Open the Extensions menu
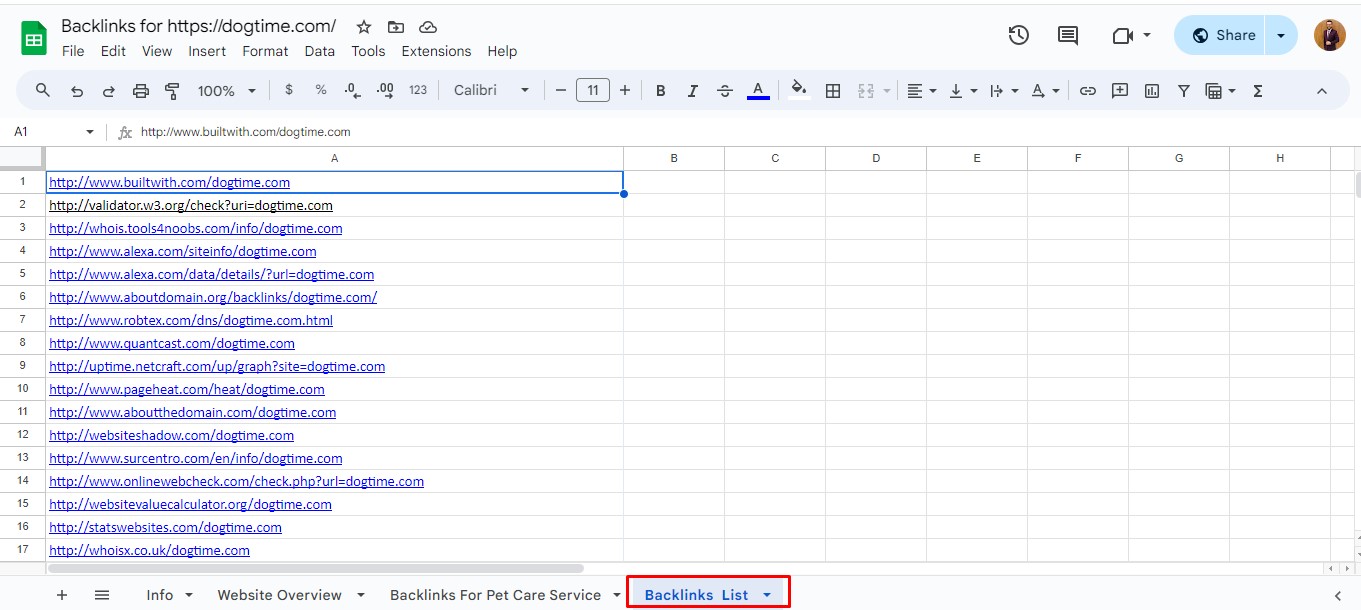This screenshot has width=1361, height=610. (x=436, y=51)
